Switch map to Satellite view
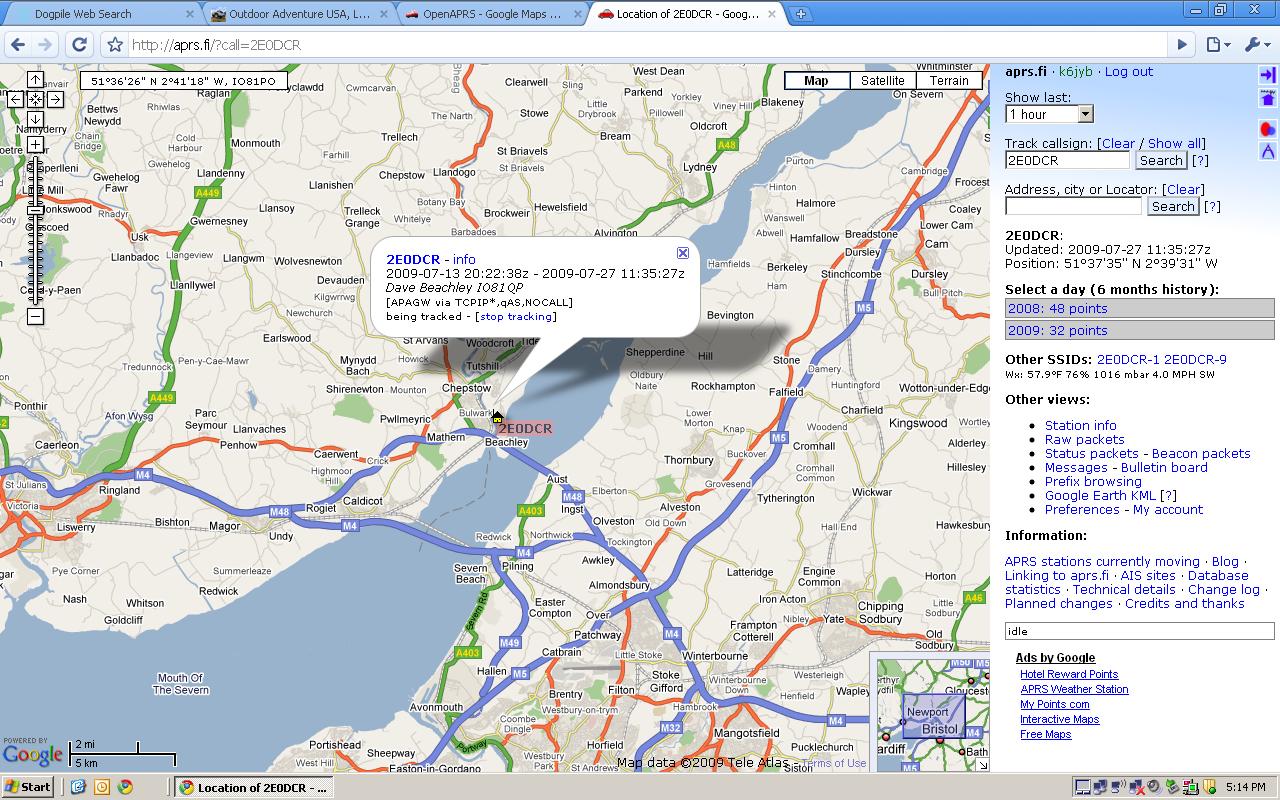 coord(882,81)
